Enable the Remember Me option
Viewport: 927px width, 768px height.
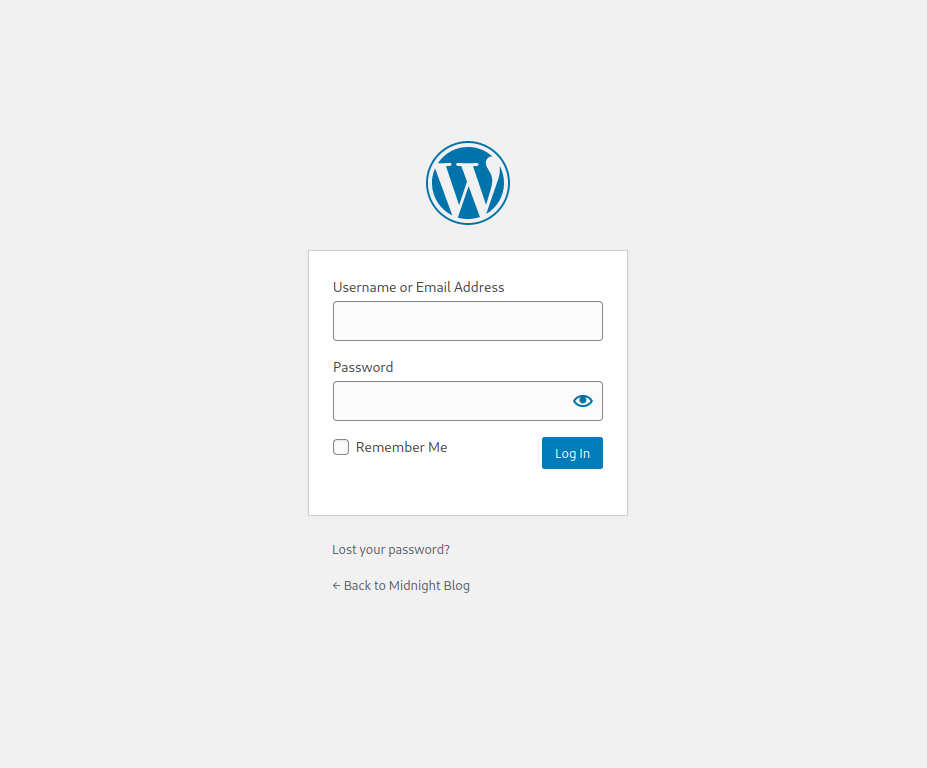tap(341, 447)
